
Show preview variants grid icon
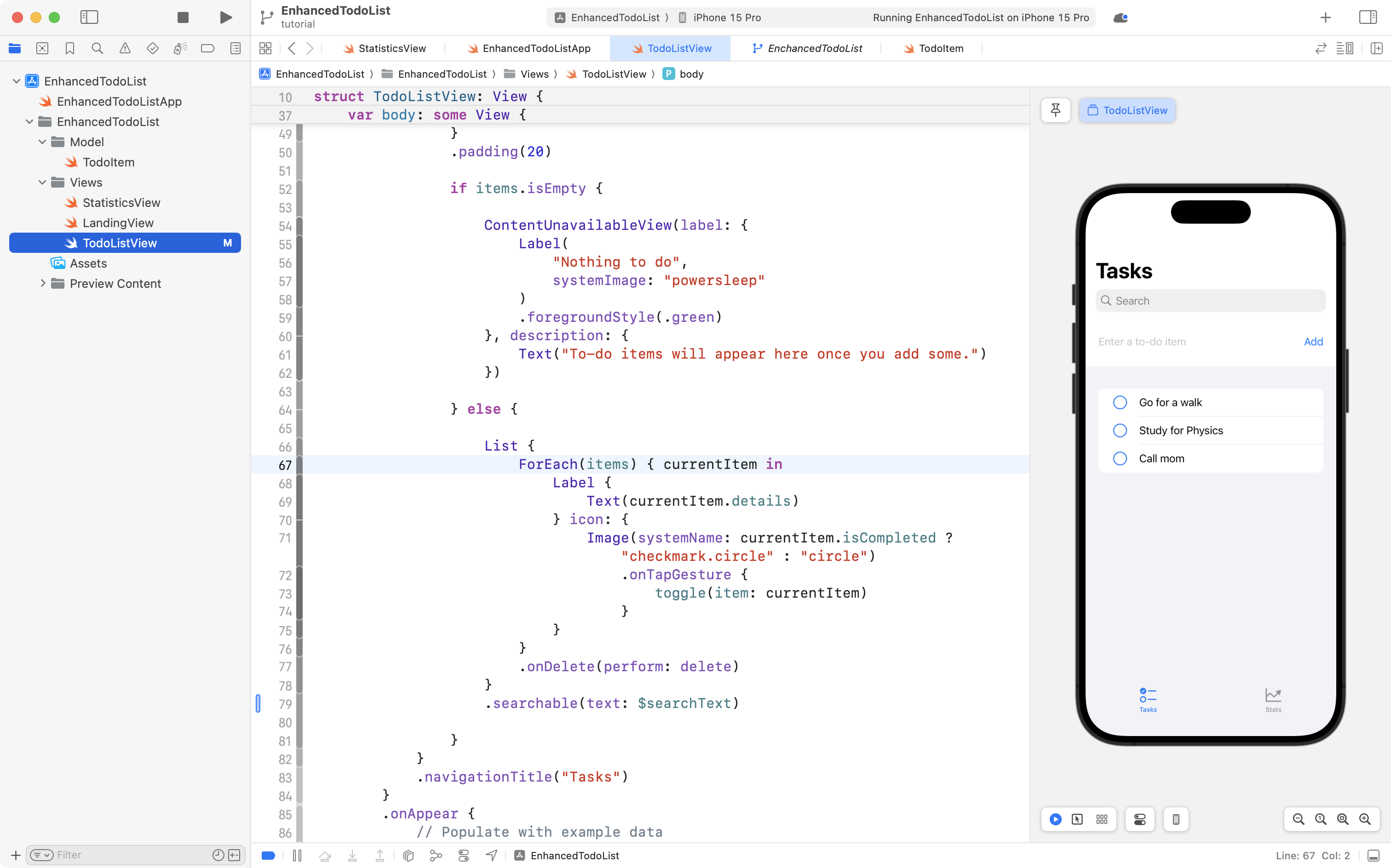tap(1102, 819)
